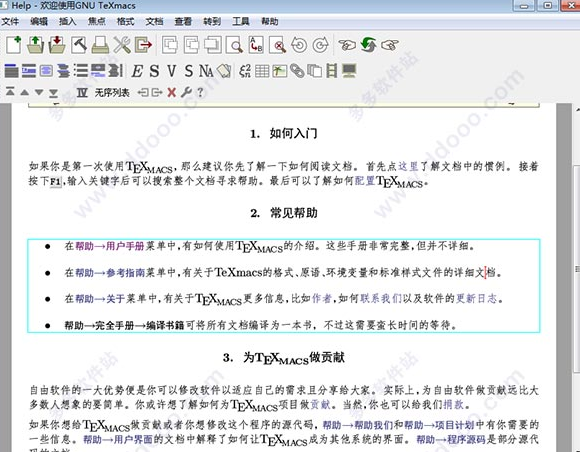The image size is (580, 452).
Task: Open the palm-tree image insert icon
Action: [x=280, y=71]
